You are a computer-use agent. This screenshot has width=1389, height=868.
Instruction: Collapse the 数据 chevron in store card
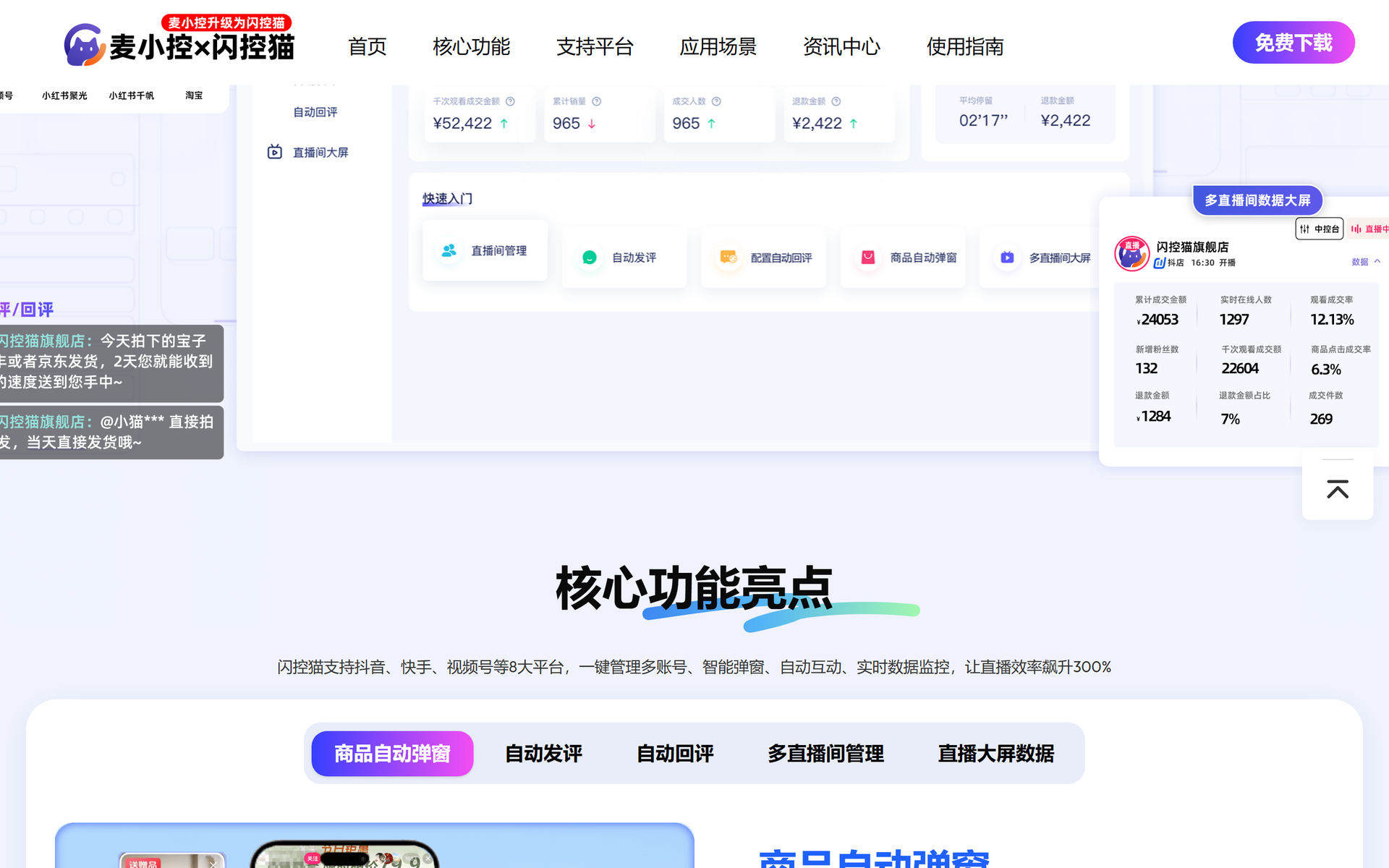(1377, 262)
